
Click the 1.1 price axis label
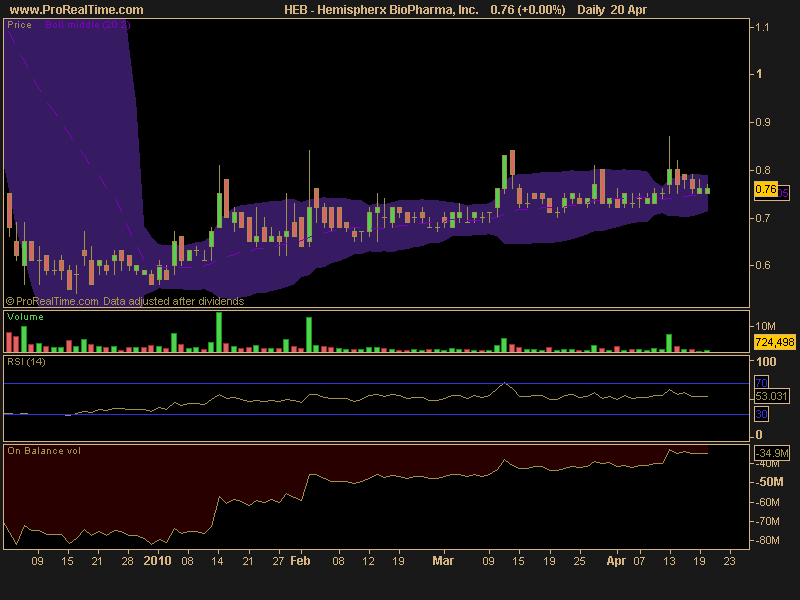pos(762,27)
